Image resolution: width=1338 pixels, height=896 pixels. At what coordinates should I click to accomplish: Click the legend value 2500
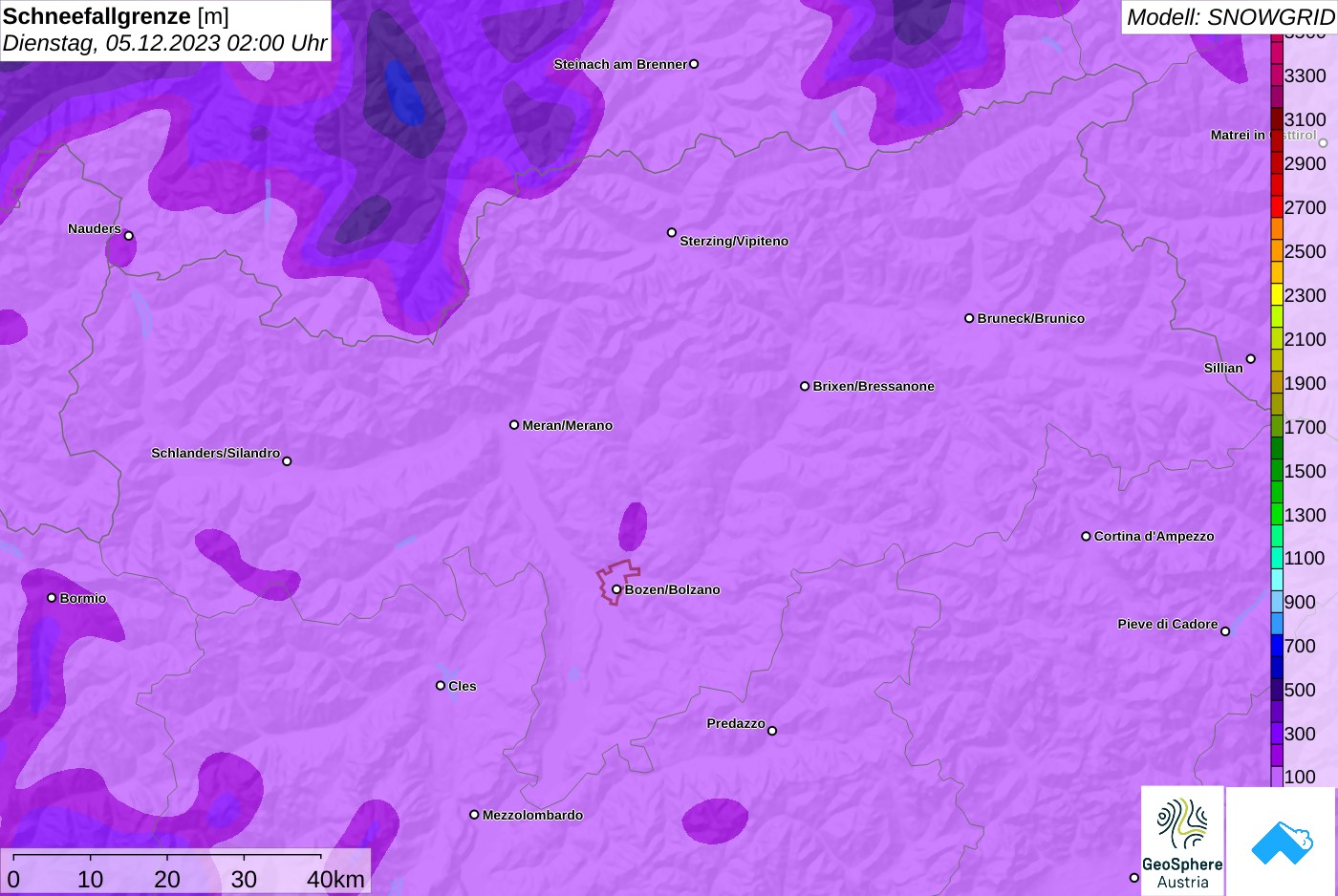[1305, 251]
